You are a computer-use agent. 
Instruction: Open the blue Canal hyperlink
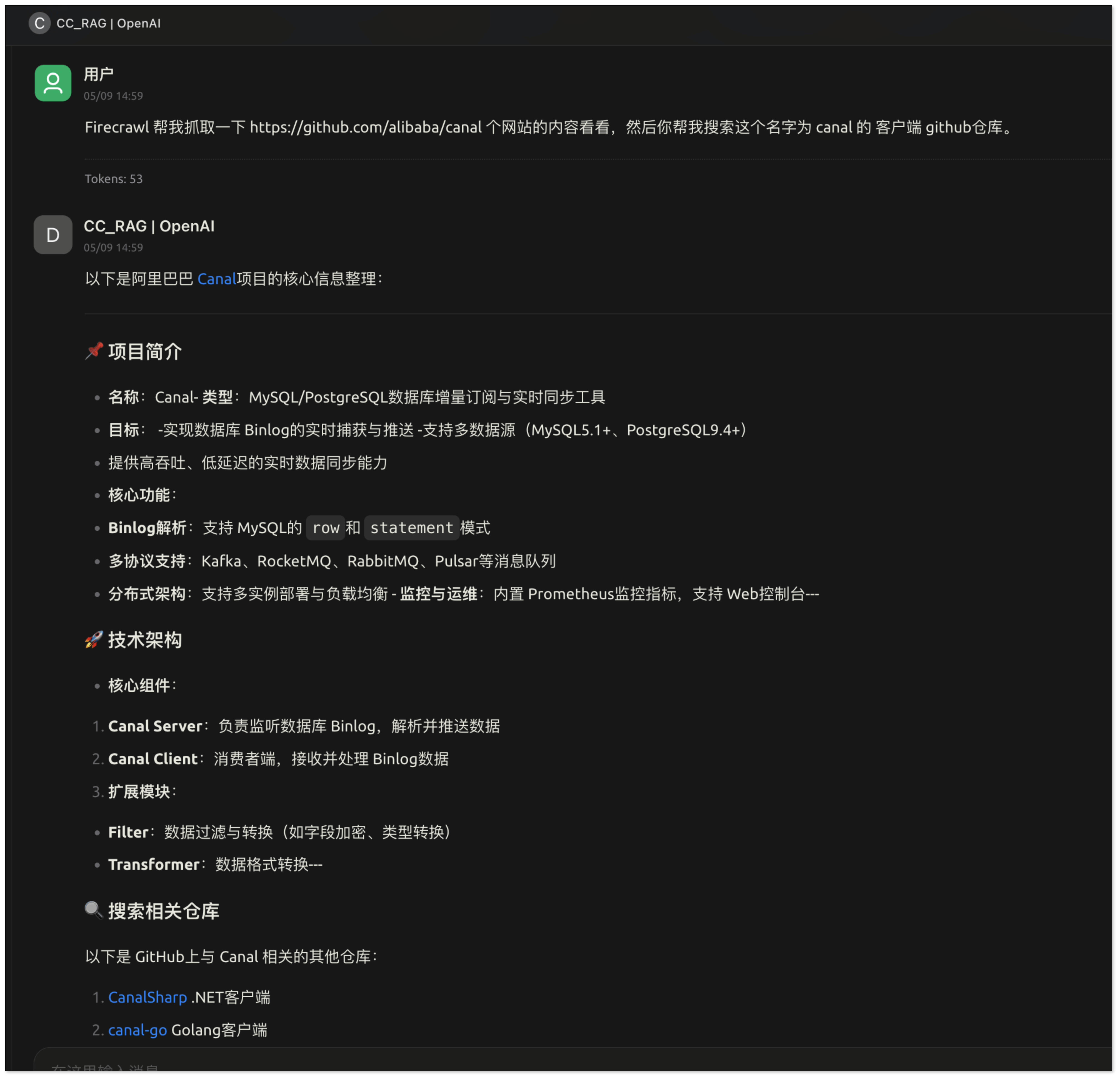(x=217, y=279)
